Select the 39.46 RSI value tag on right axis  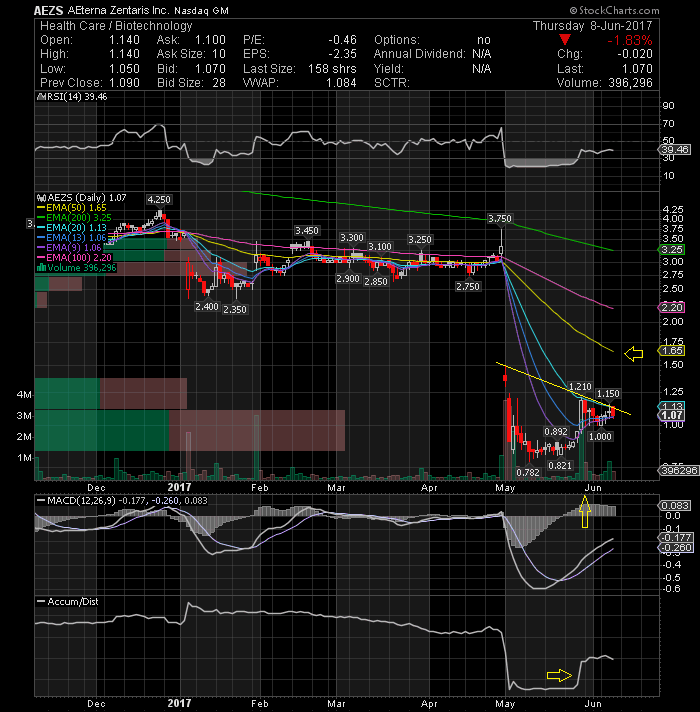(x=674, y=149)
